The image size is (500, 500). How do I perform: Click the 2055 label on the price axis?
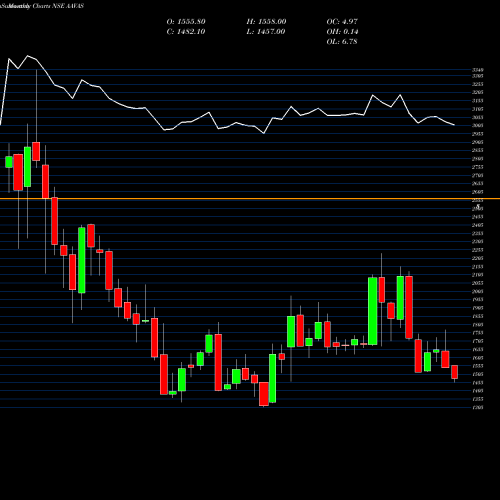pos(478,283)
